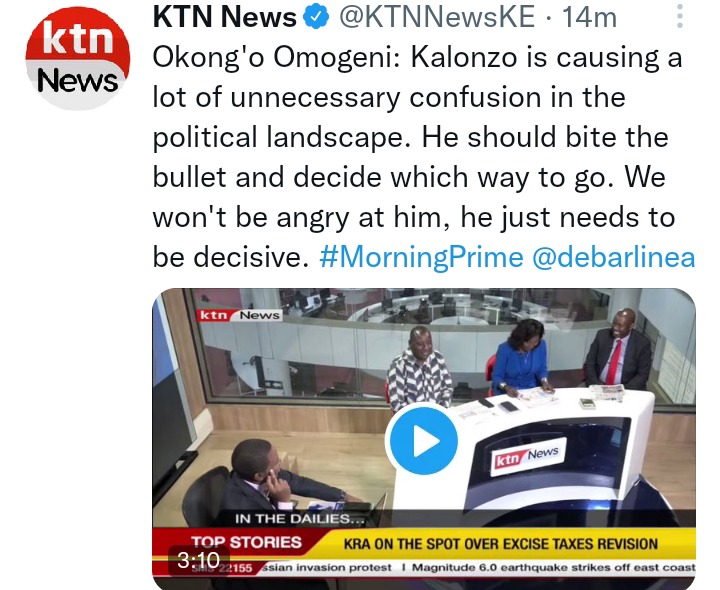Open the tweet's three-dot more menu
This screenshot has height=590, width=720.
pos(680,17)
